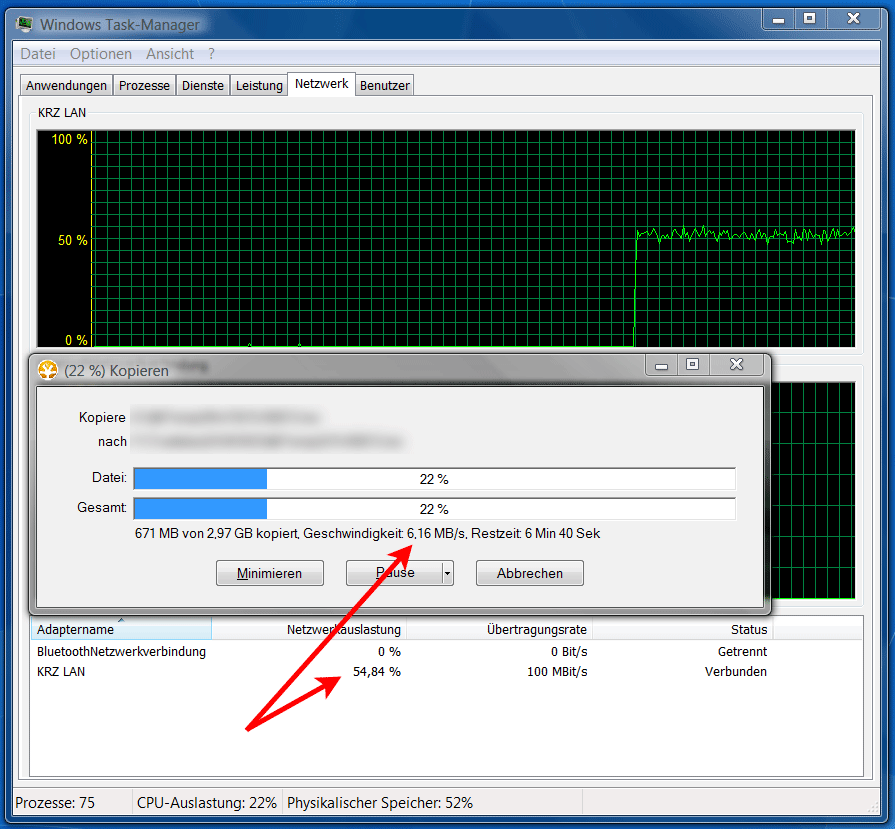This screenshot has height=829, width=895.
Task: Maximize the Task-Manager window
Action: [809, 19]
